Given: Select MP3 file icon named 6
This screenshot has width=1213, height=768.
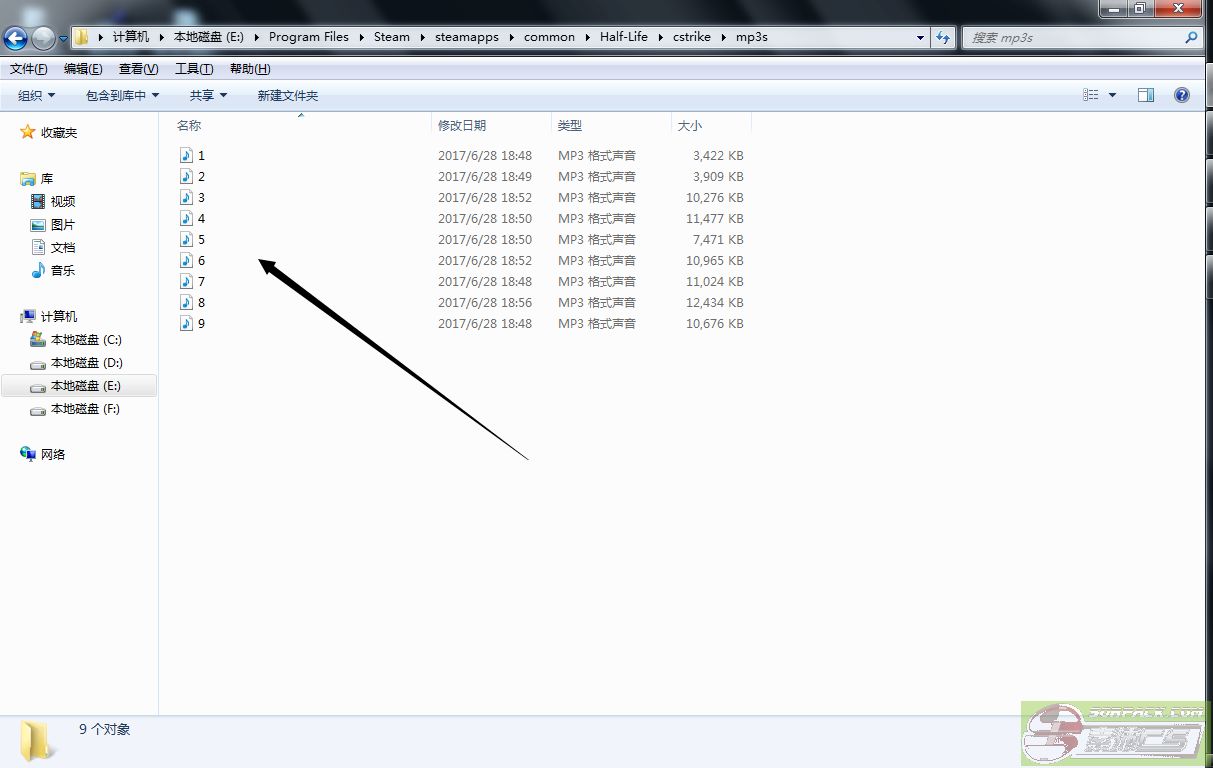Looking at the screenshot, I should click(x=186, y=260).
